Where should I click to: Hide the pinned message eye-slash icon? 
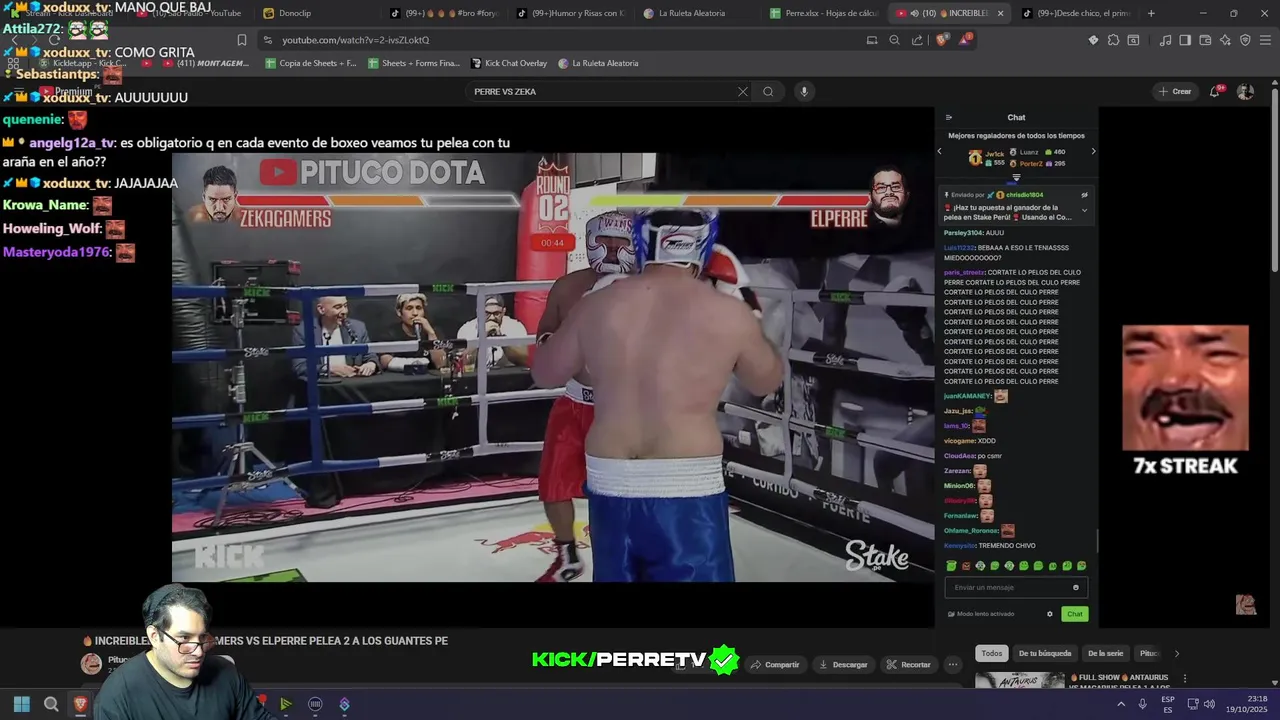tap(1084, 195)
